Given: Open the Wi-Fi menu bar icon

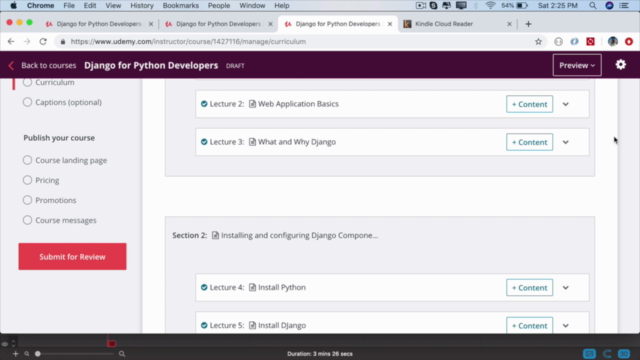Looking at the screenshot, I should [490, 5].
